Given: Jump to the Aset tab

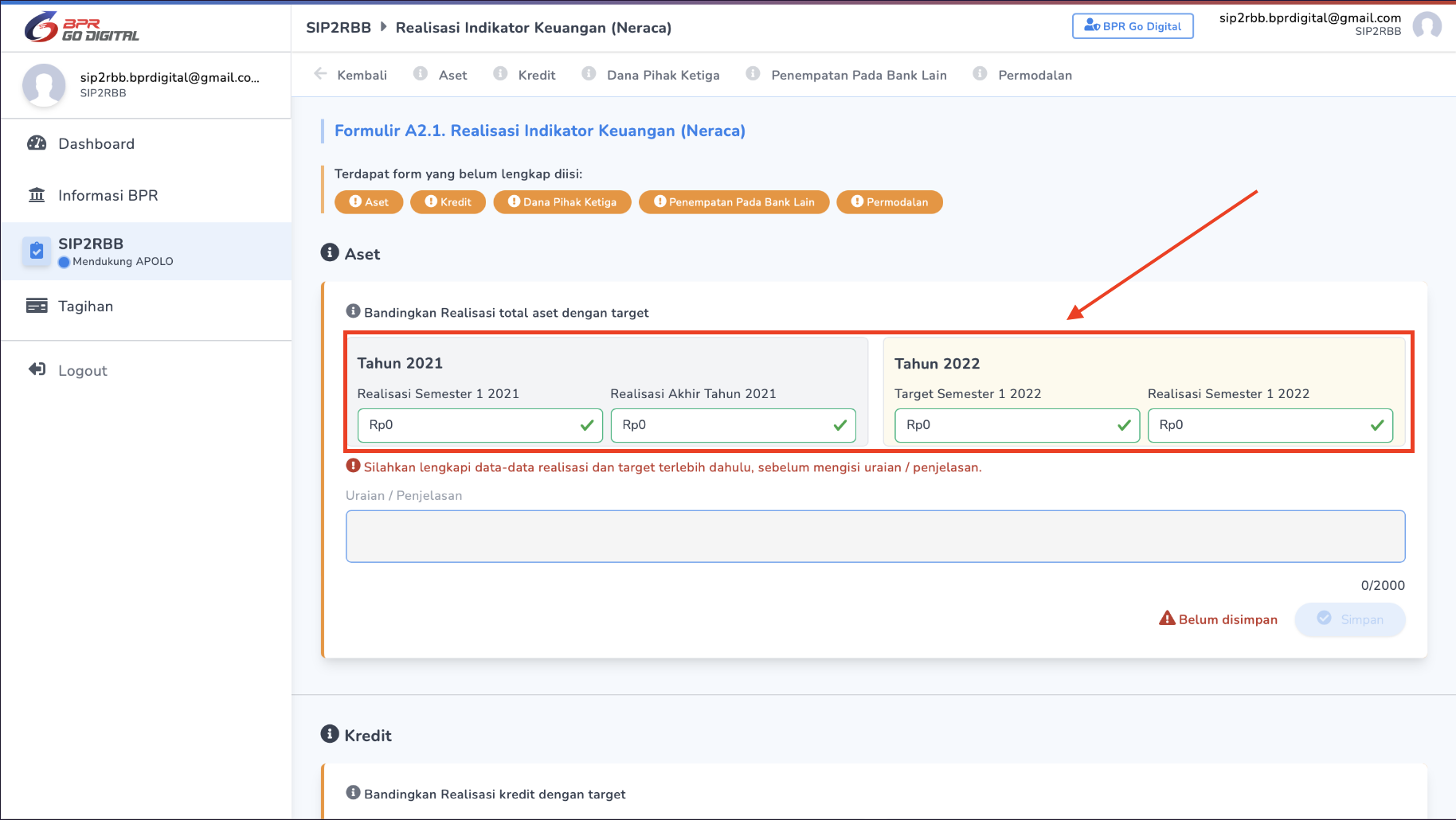Looking at the screenshot, I should coord(440,75).
